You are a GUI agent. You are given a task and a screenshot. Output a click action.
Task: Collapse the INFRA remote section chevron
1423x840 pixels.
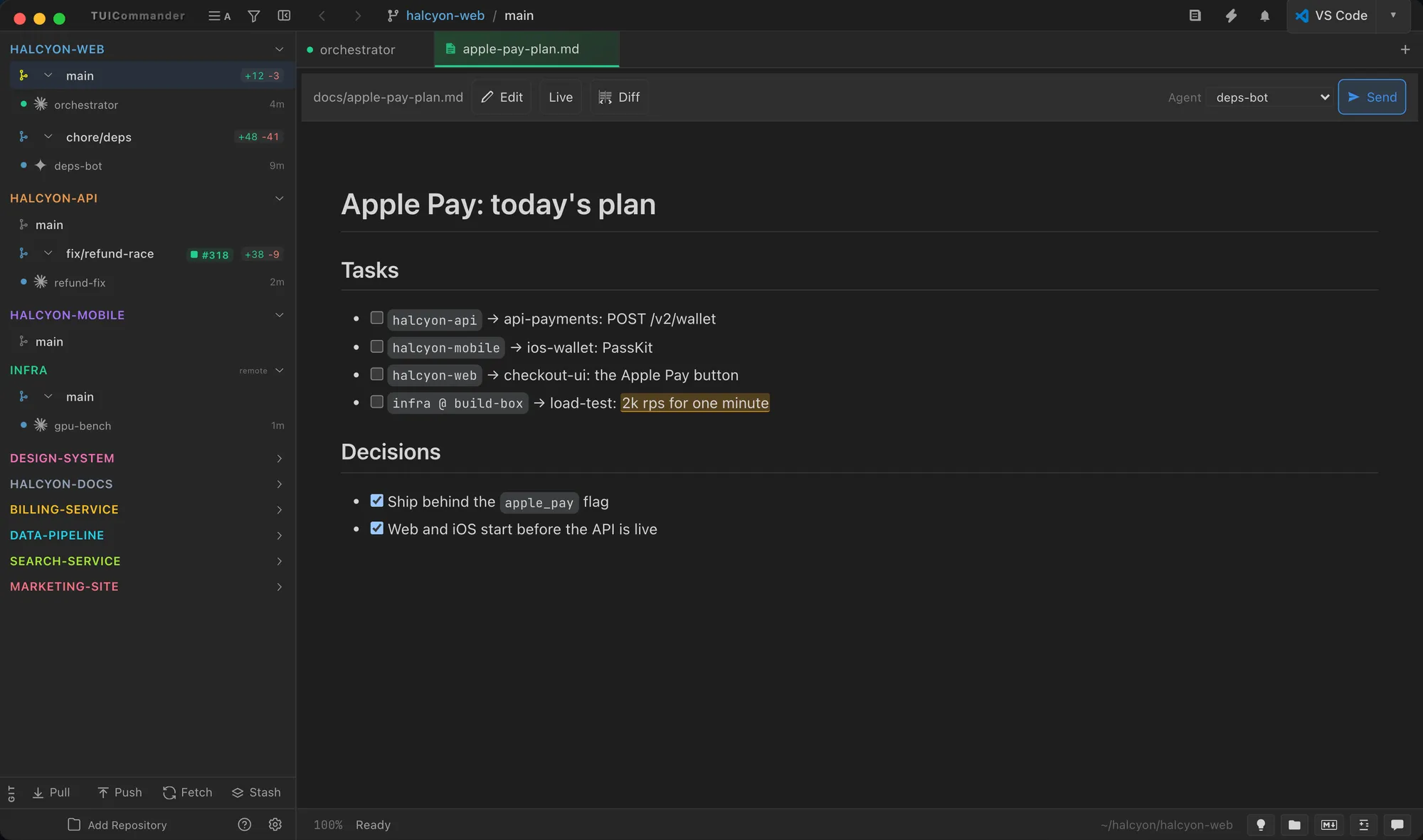tap(279, 370)
